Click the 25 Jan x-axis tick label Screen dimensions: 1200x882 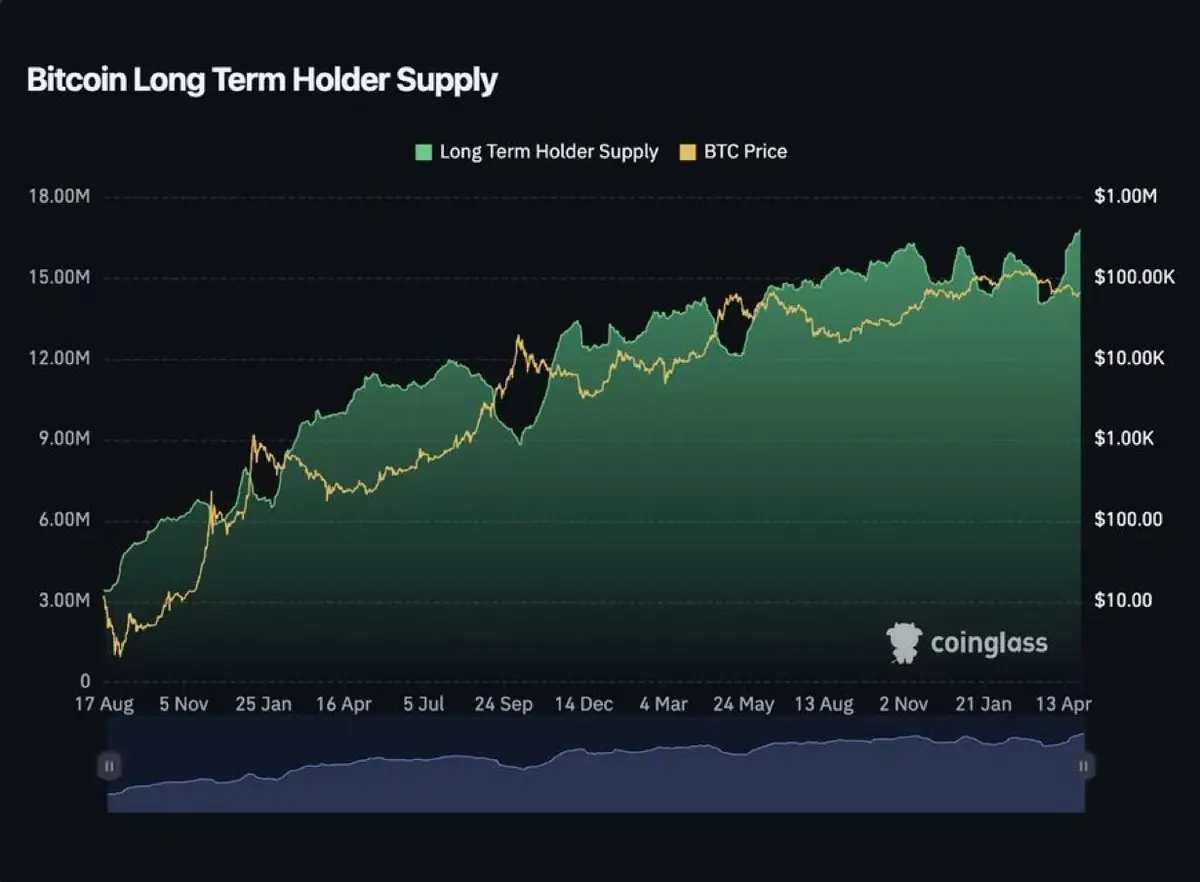263,704
